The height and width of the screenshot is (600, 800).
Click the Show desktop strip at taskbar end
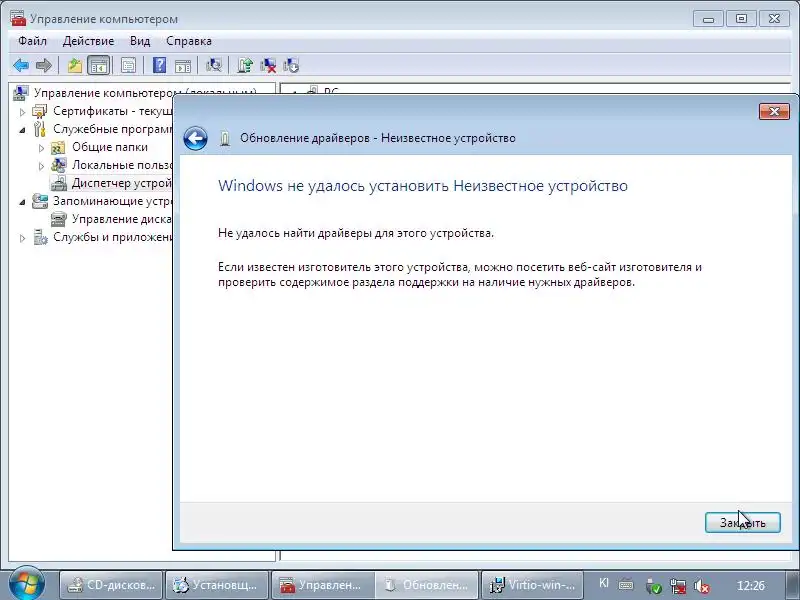pyautogui.click(x=794, y=585)
